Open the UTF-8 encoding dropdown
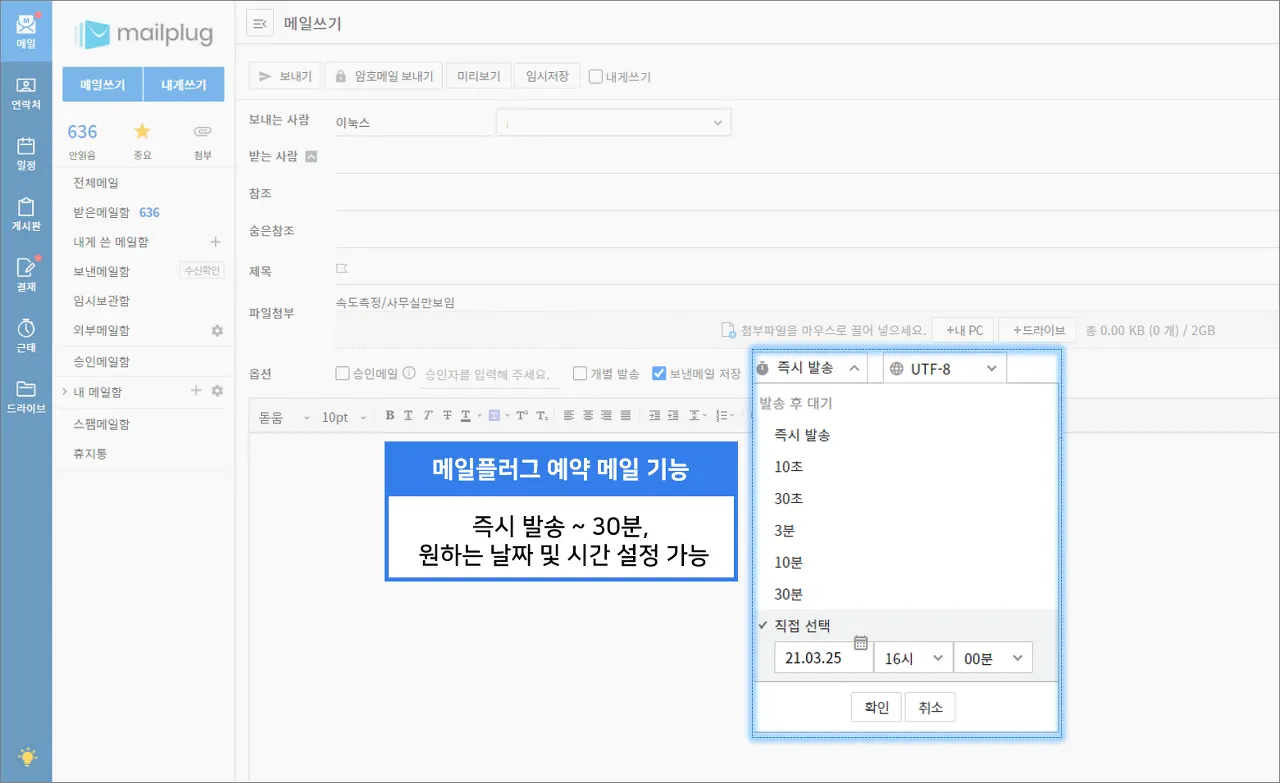The image size is (1280, 783). pos(944,368)
